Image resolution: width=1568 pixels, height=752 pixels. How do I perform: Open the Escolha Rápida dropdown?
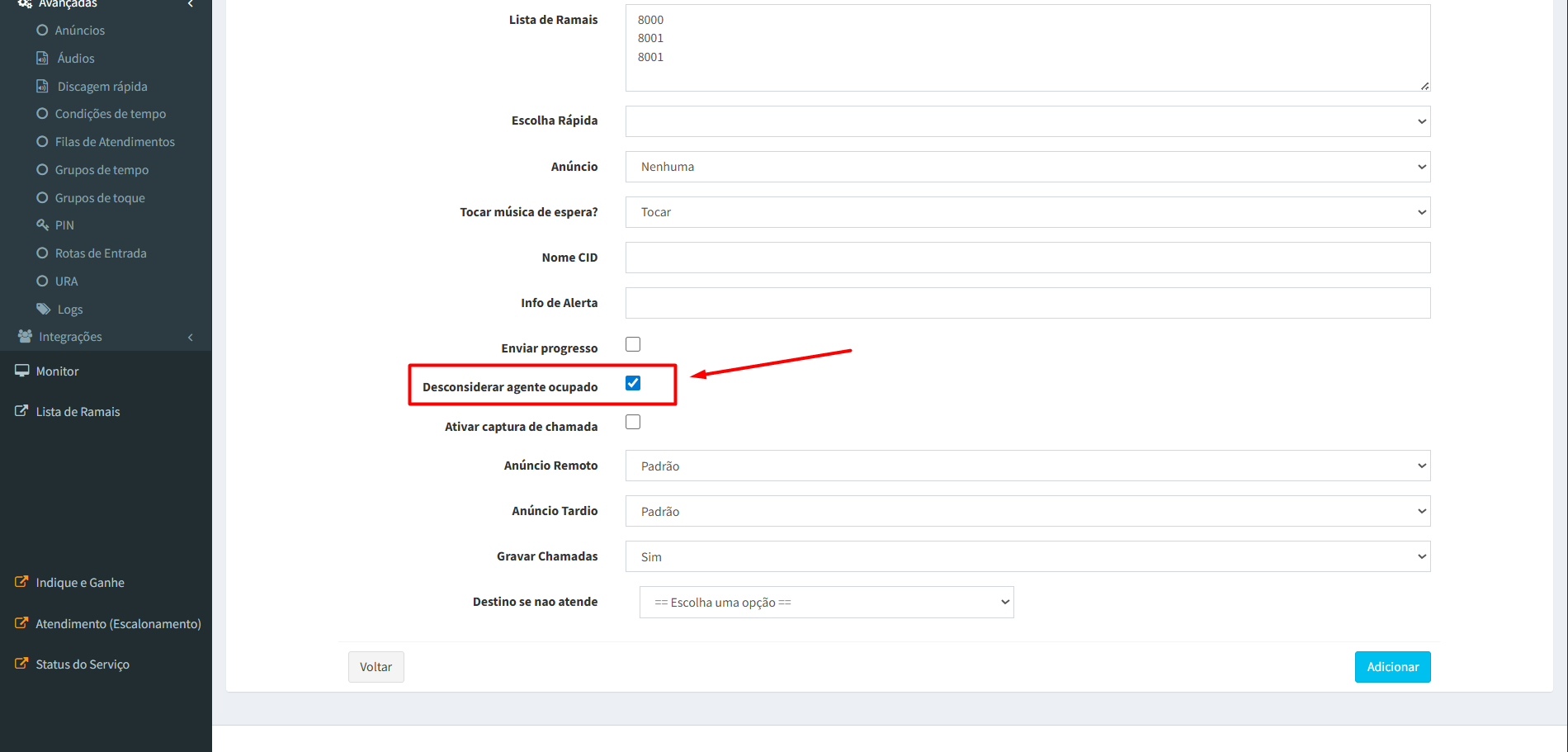point(1027,121)
